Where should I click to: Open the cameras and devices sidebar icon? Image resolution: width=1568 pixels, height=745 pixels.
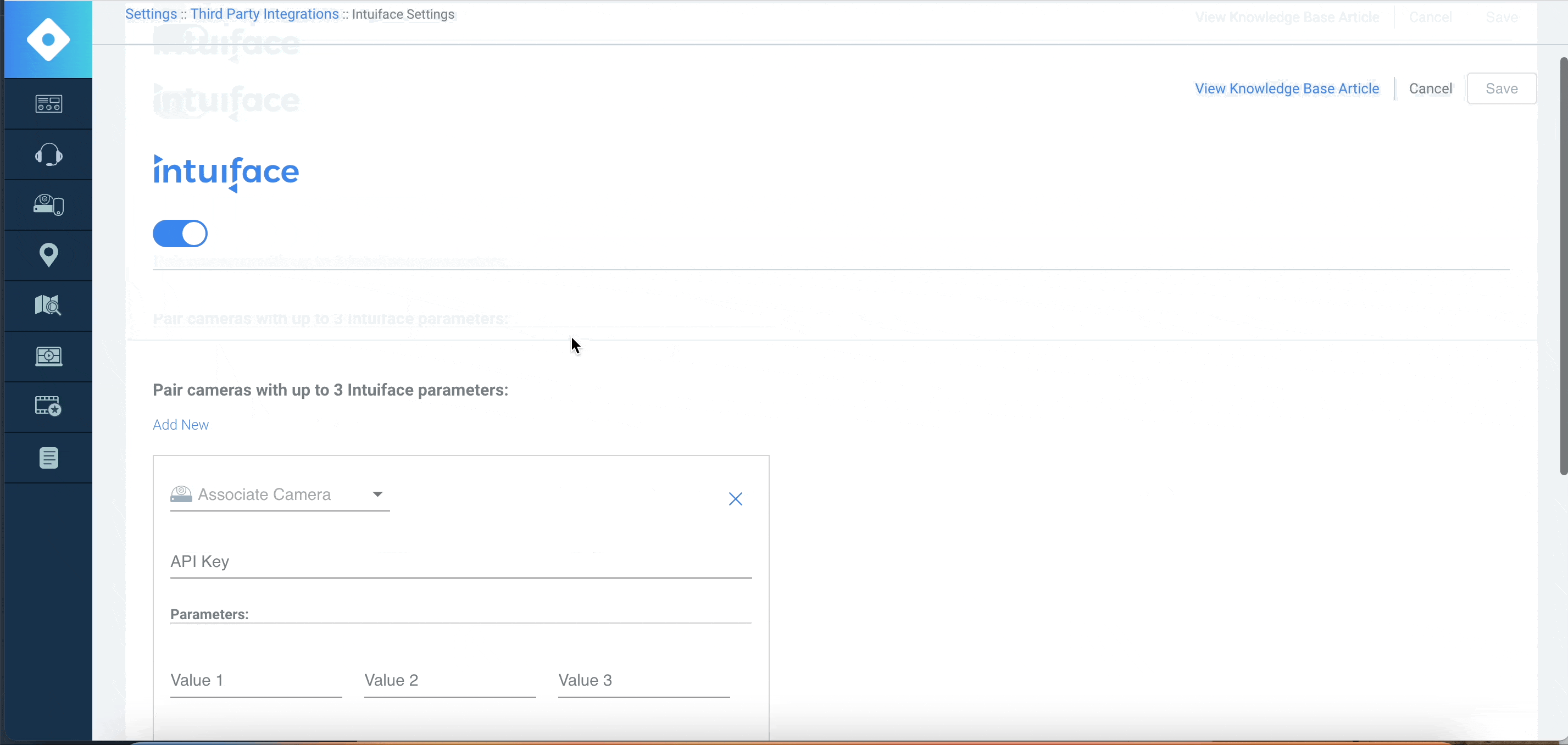click(x=48, y=205)
